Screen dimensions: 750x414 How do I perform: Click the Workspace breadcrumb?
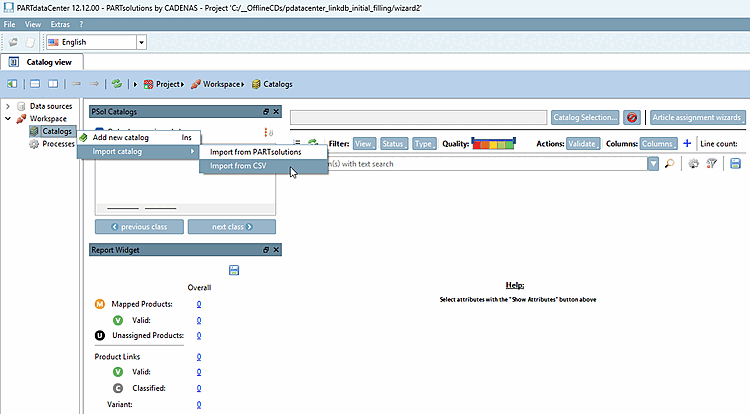218,84
